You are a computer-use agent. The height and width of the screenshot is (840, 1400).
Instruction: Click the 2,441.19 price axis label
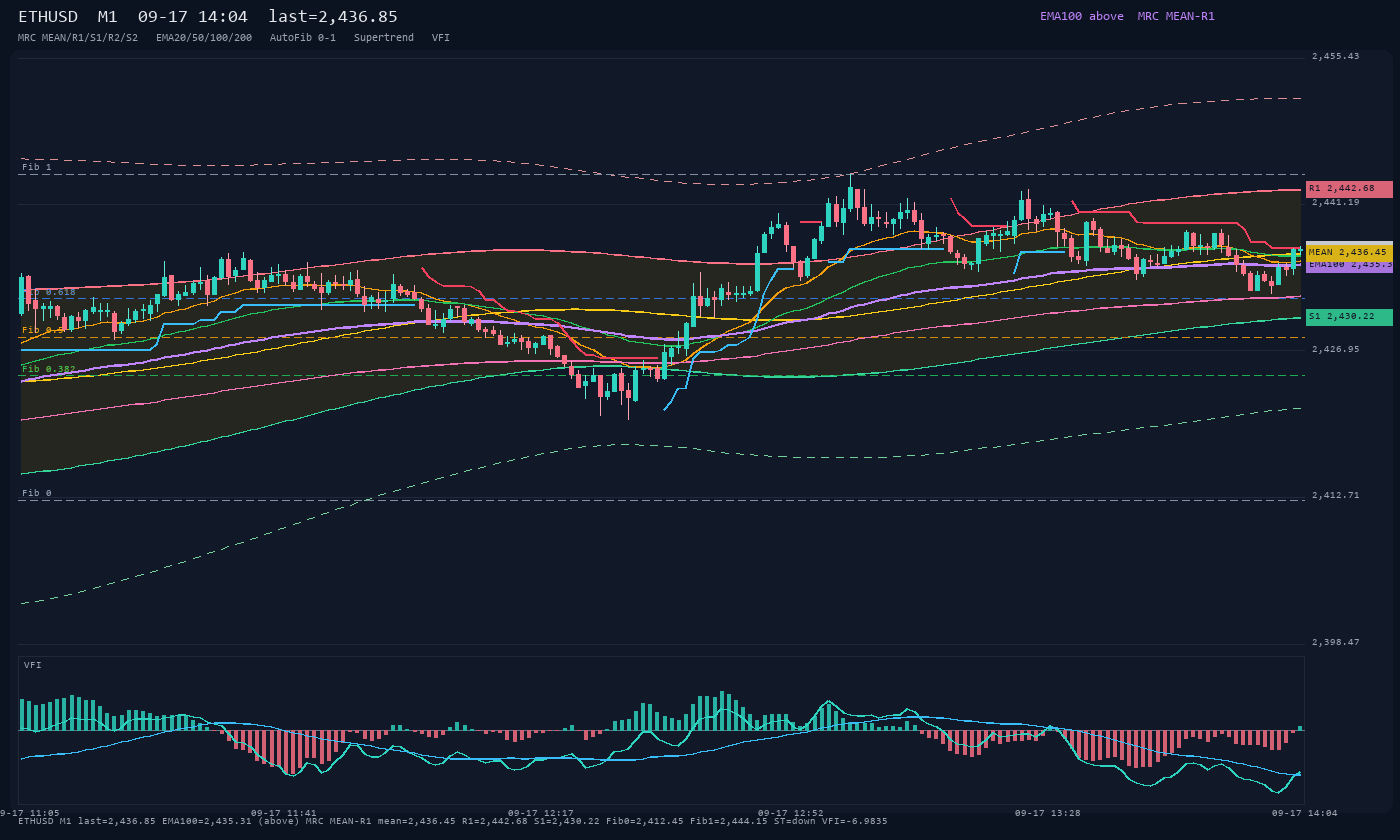(1336, 202)
